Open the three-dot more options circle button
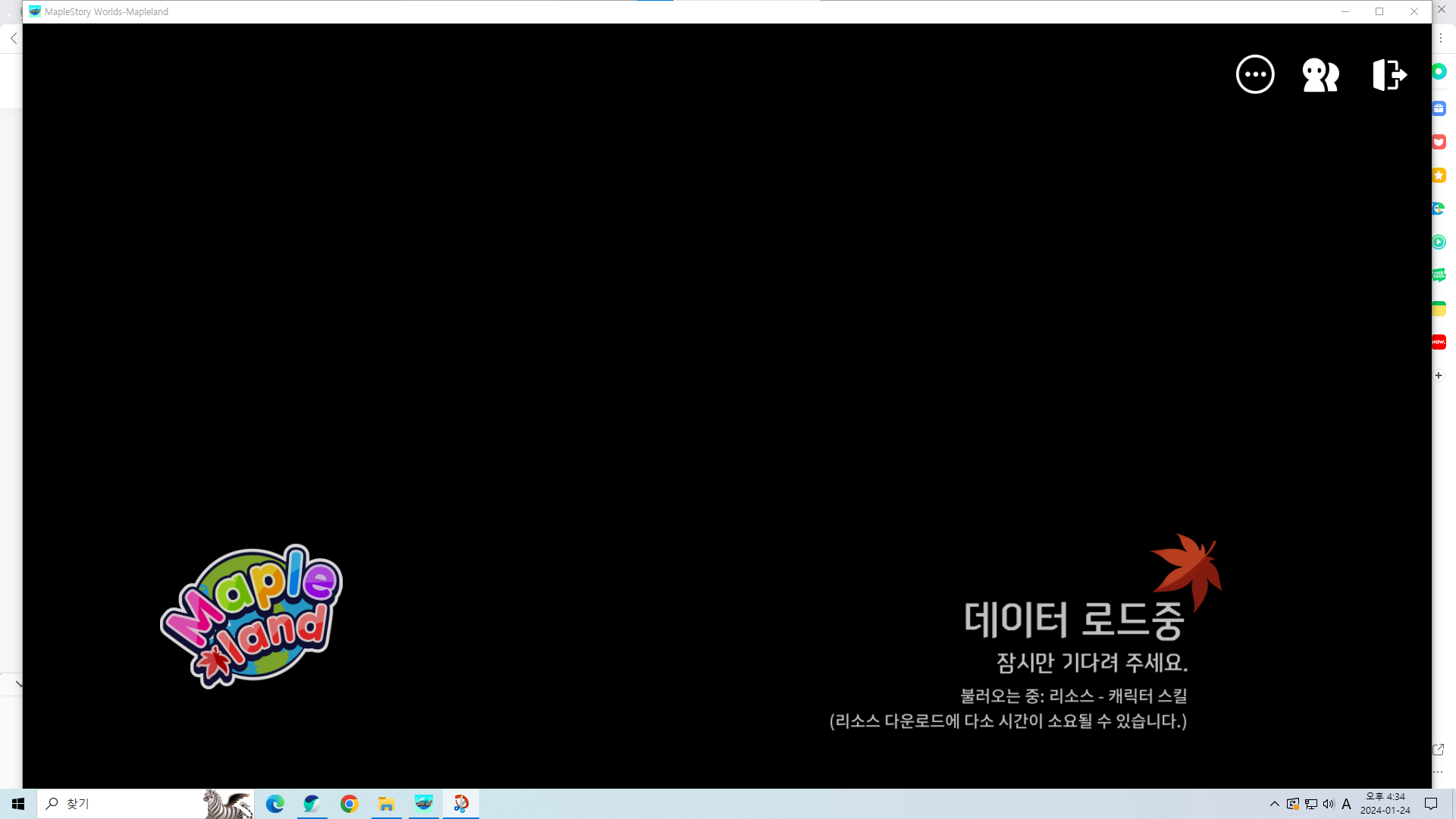 [1255, 74]
